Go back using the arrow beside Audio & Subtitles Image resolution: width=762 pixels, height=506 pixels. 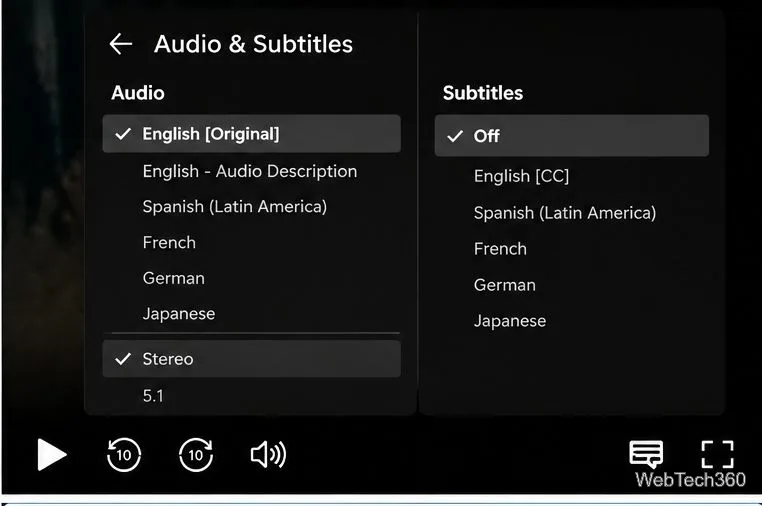pos(121,44)
